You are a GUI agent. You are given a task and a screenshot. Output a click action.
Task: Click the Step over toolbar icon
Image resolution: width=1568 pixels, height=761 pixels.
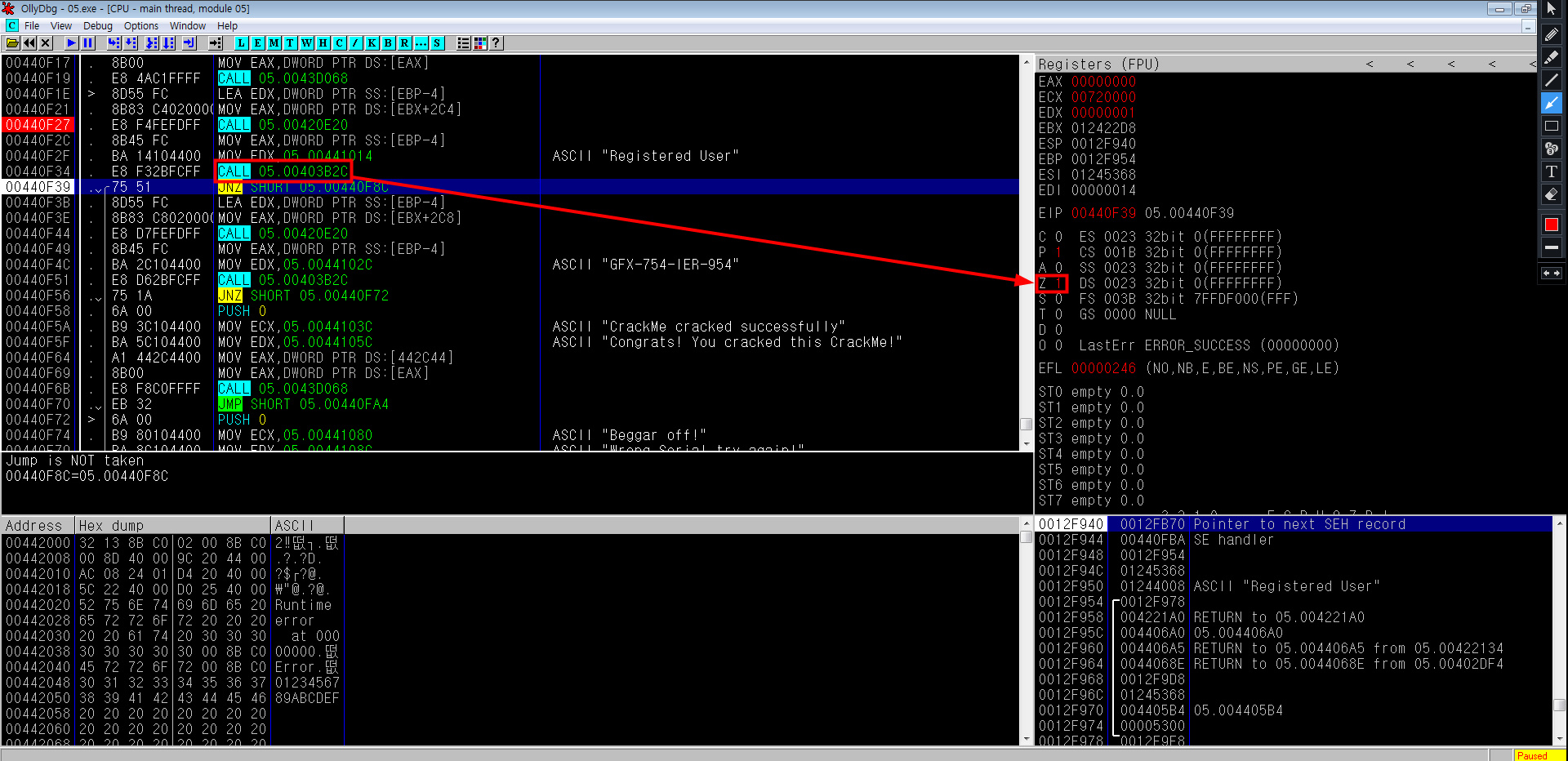(131, 43)
